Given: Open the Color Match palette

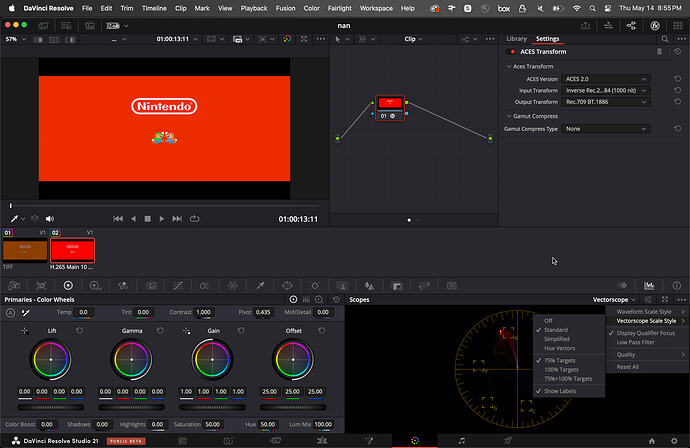Looking at the screenshot, I should pos(41,286).
